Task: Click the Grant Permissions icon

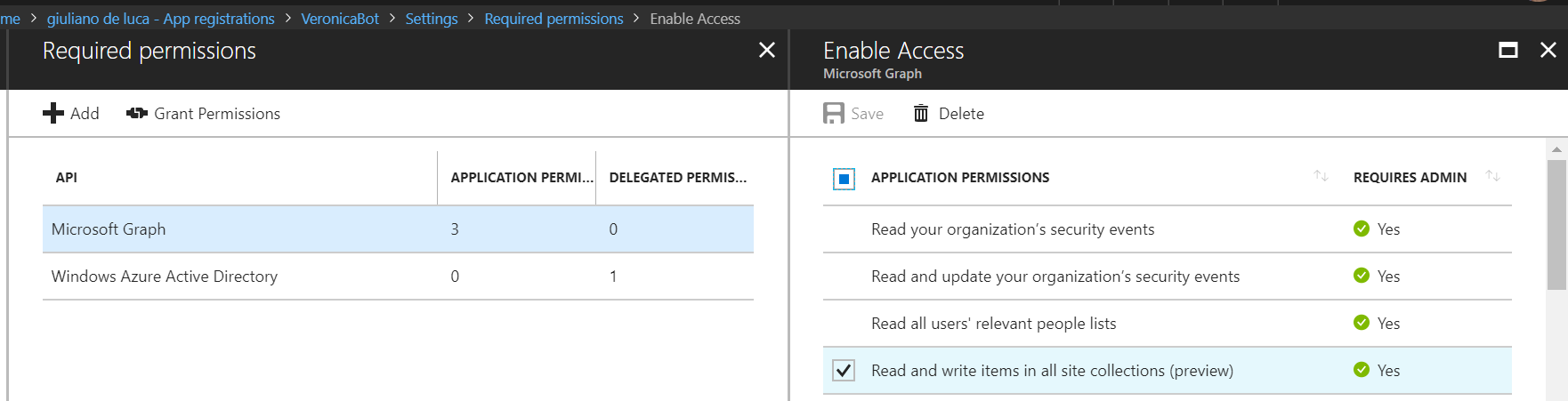Action: 137,113
